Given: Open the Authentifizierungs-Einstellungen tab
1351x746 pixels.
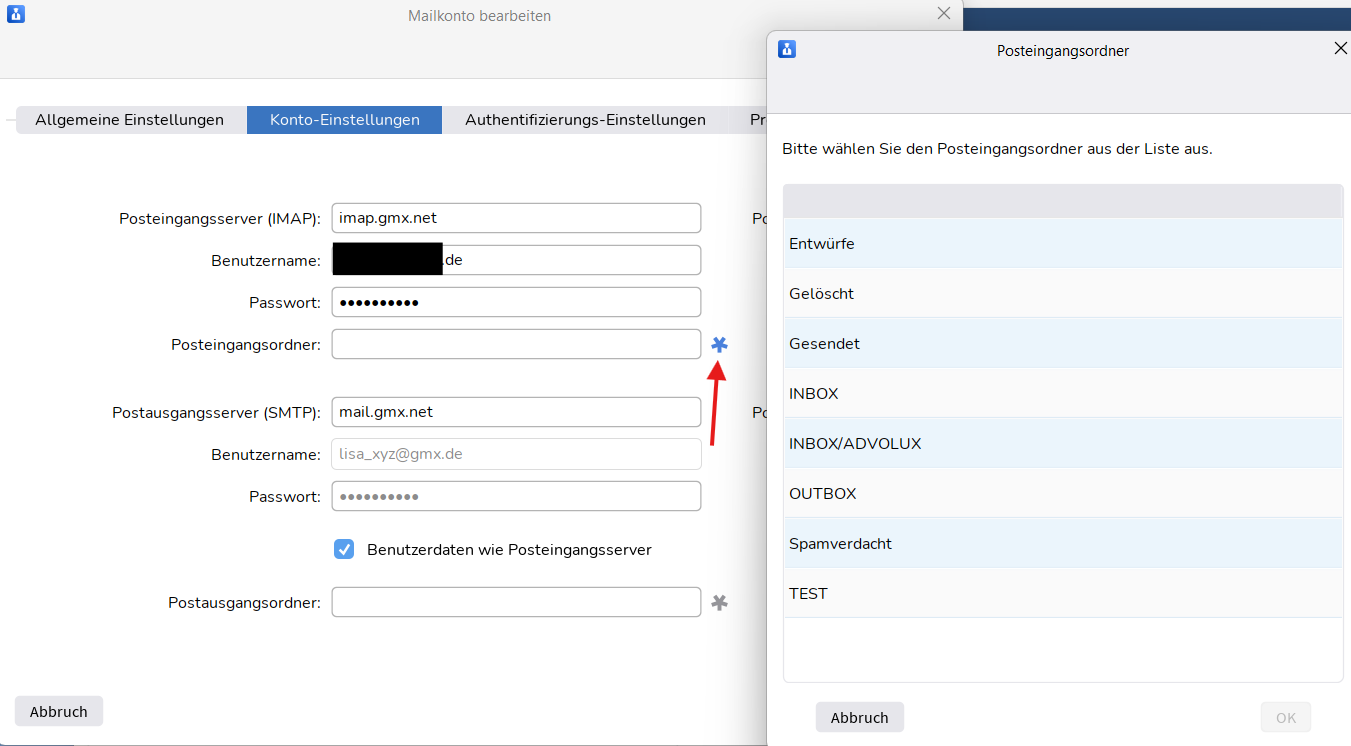Looking at the screenshot, I should (x=585, y=120).
